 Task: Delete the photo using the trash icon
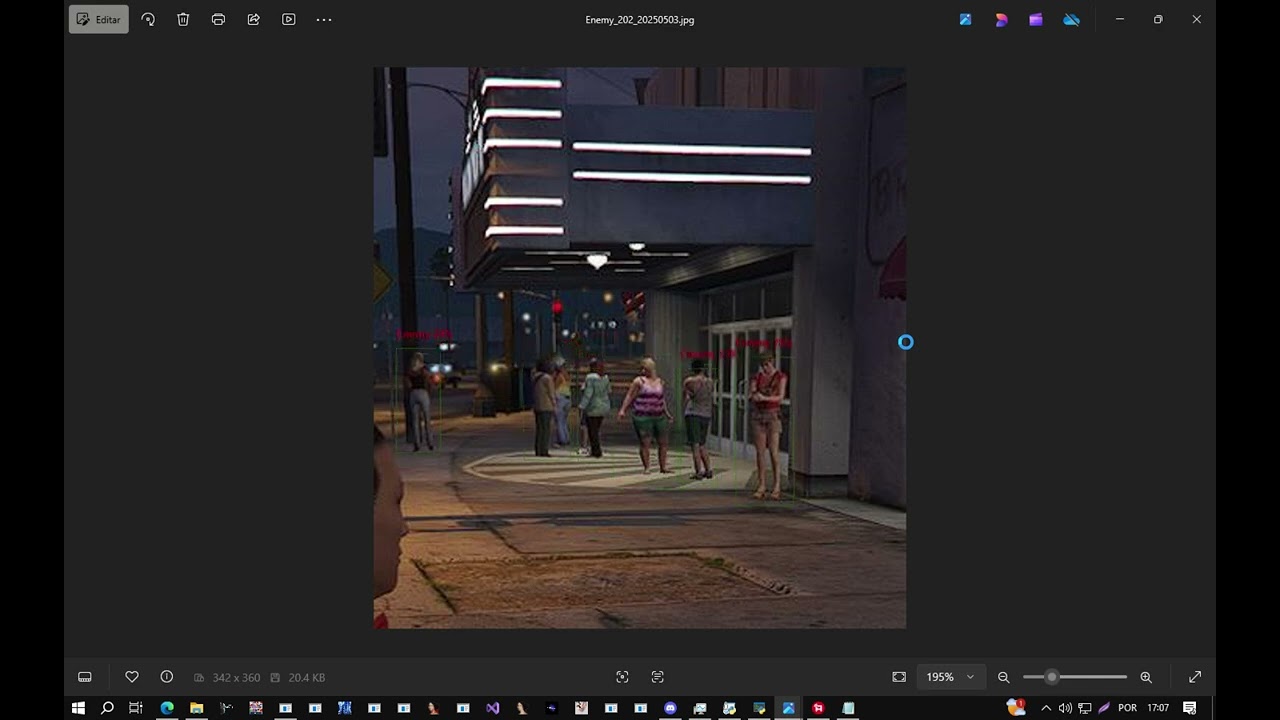(183, 19)
